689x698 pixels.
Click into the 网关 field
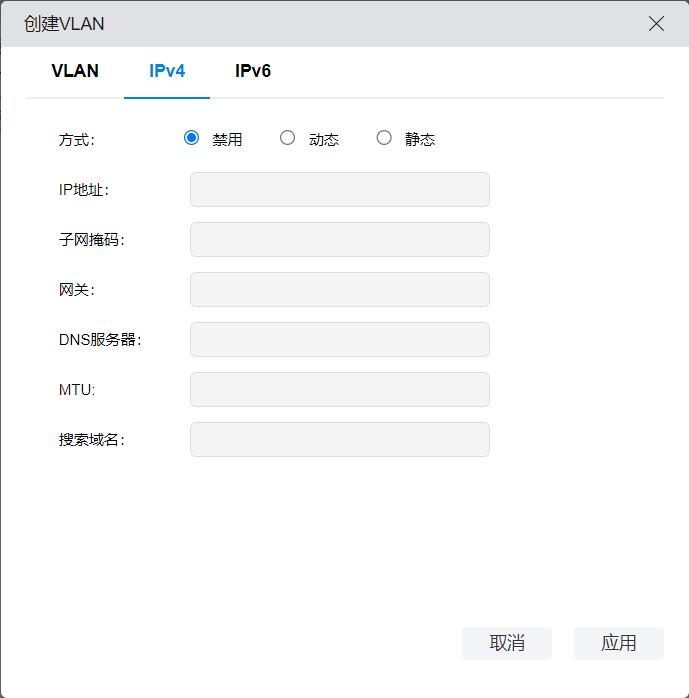pos(339,289)
